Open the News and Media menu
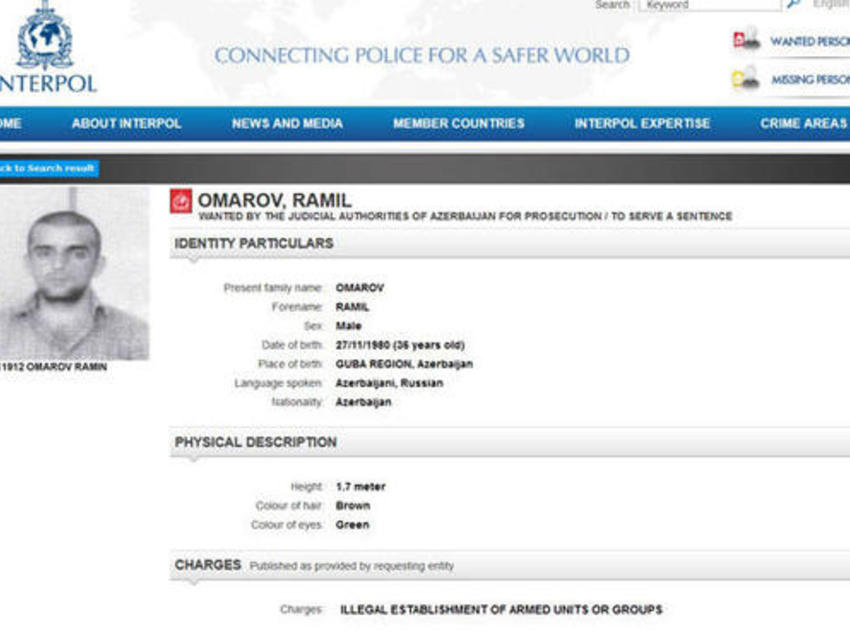The height and width of the screenshot is (637, 850). coord(287,124)
